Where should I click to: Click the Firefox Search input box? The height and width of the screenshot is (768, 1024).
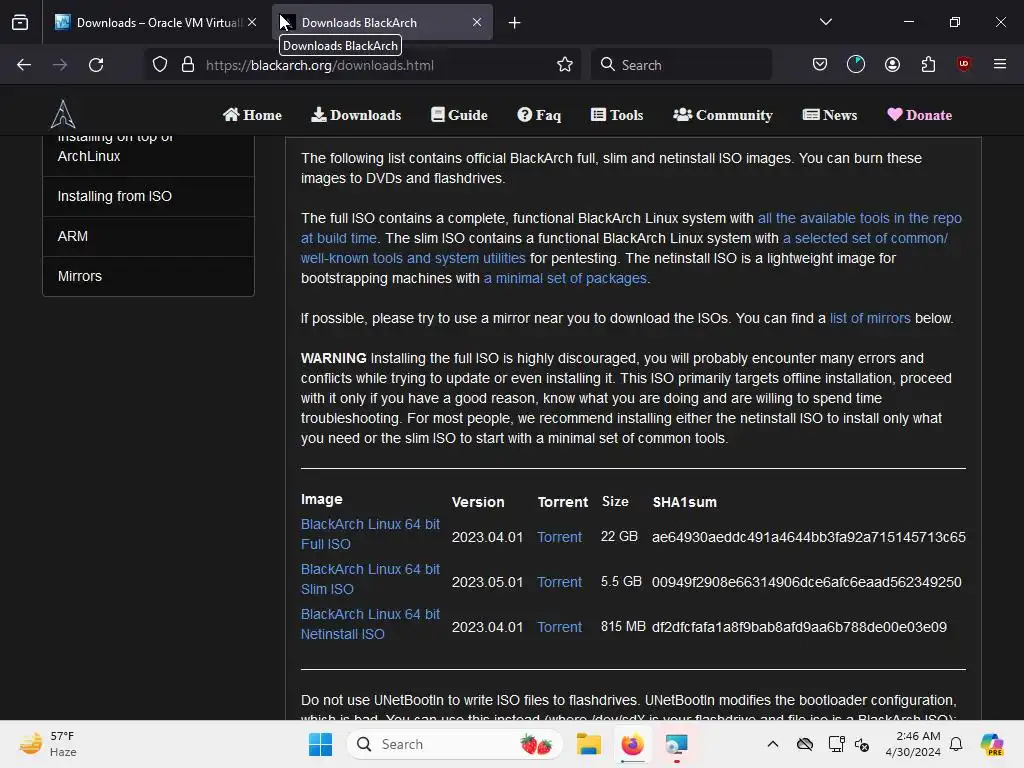(x=681, y=65)
